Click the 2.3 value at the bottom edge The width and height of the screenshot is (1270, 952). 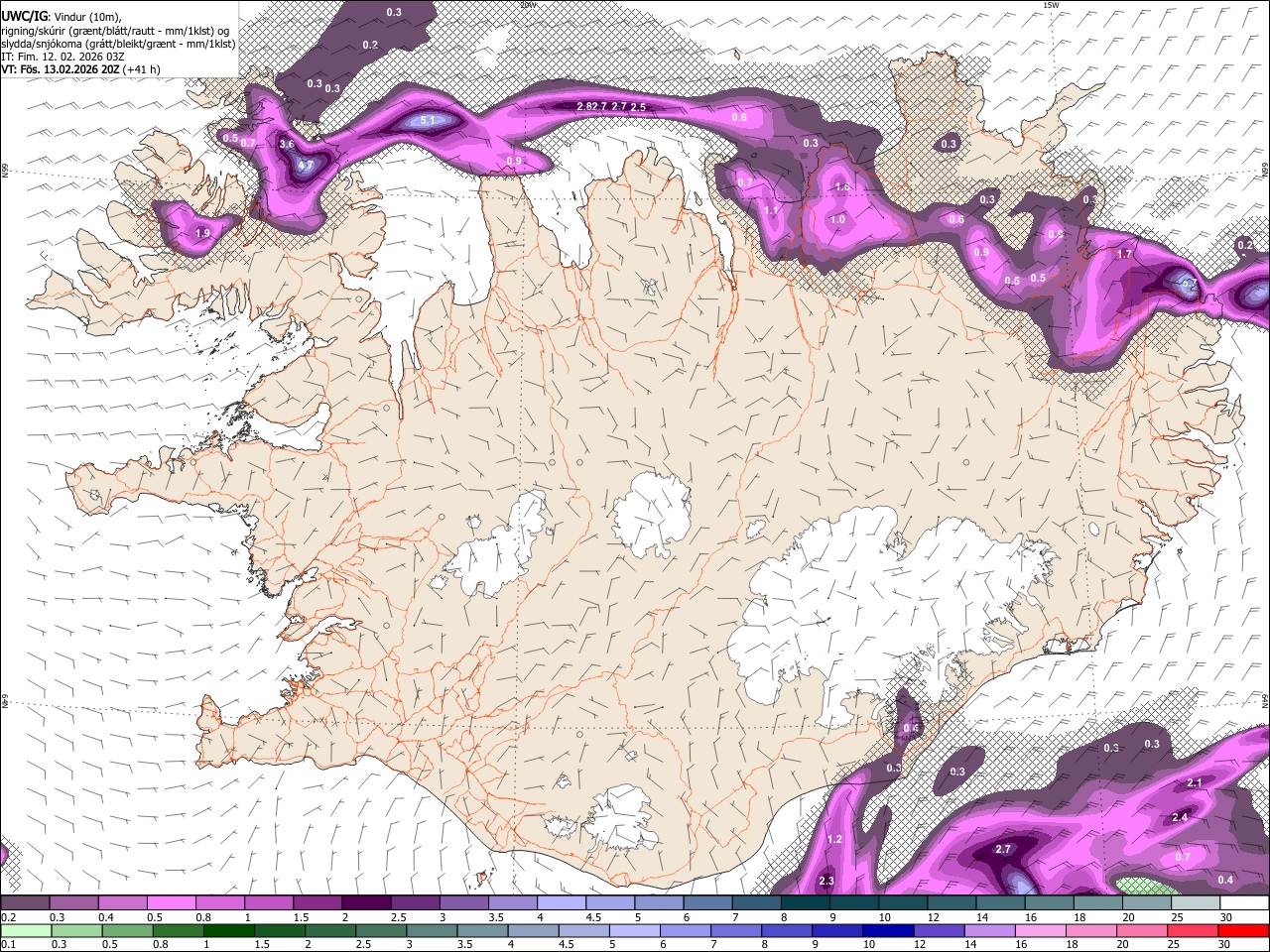click(x=826, y=882)
